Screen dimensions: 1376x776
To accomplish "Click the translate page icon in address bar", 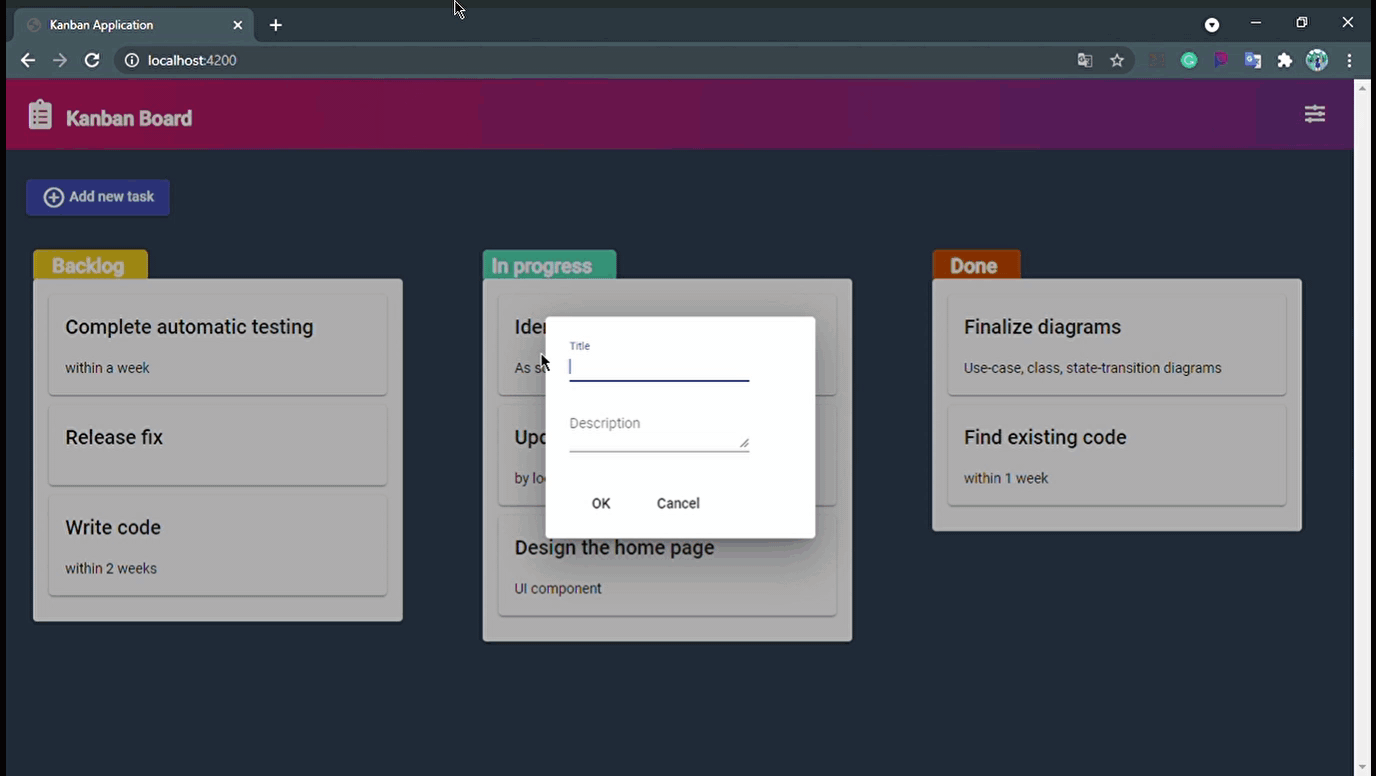I will point(1085,60).
